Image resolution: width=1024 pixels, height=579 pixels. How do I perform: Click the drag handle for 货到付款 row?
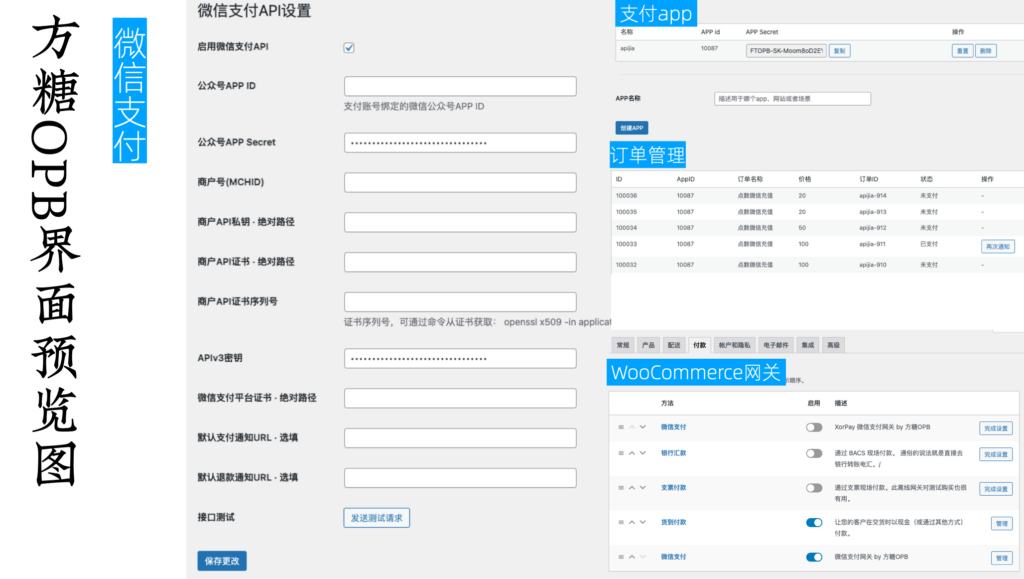click(x=620, y=522)
